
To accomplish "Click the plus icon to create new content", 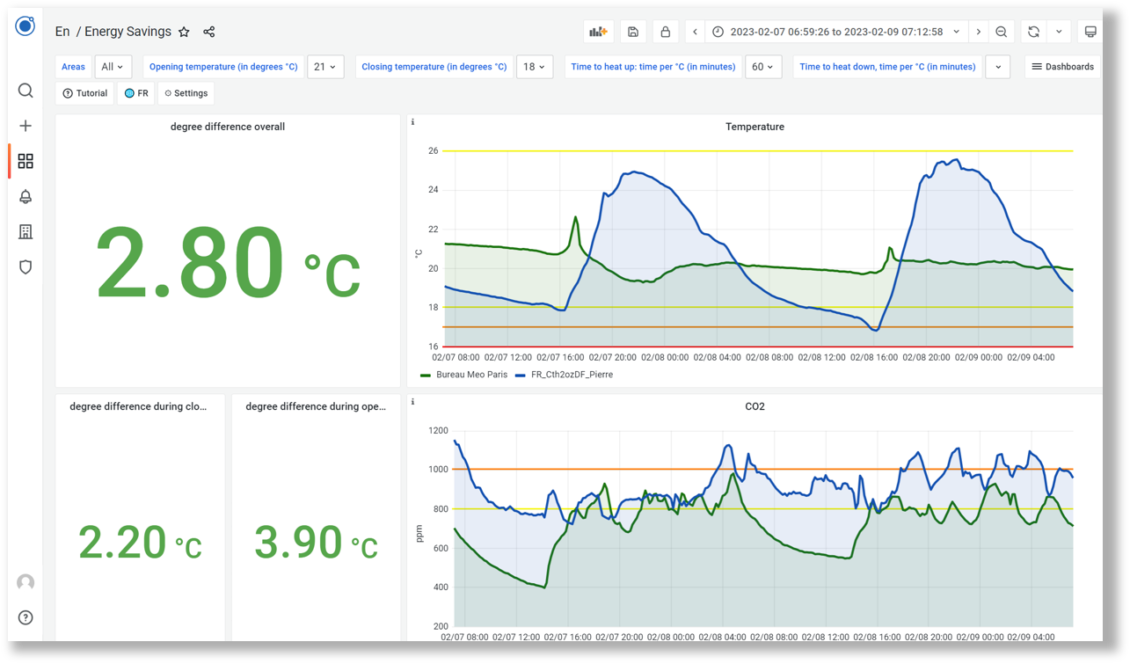I will 25,125.
